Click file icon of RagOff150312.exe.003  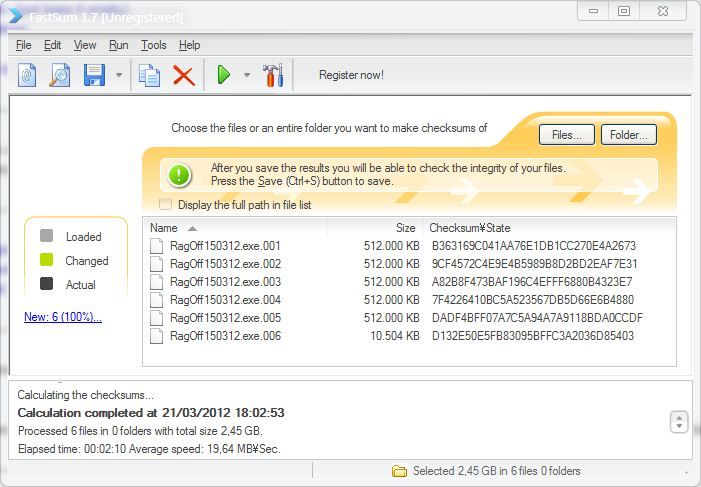(x=156, y=282)
